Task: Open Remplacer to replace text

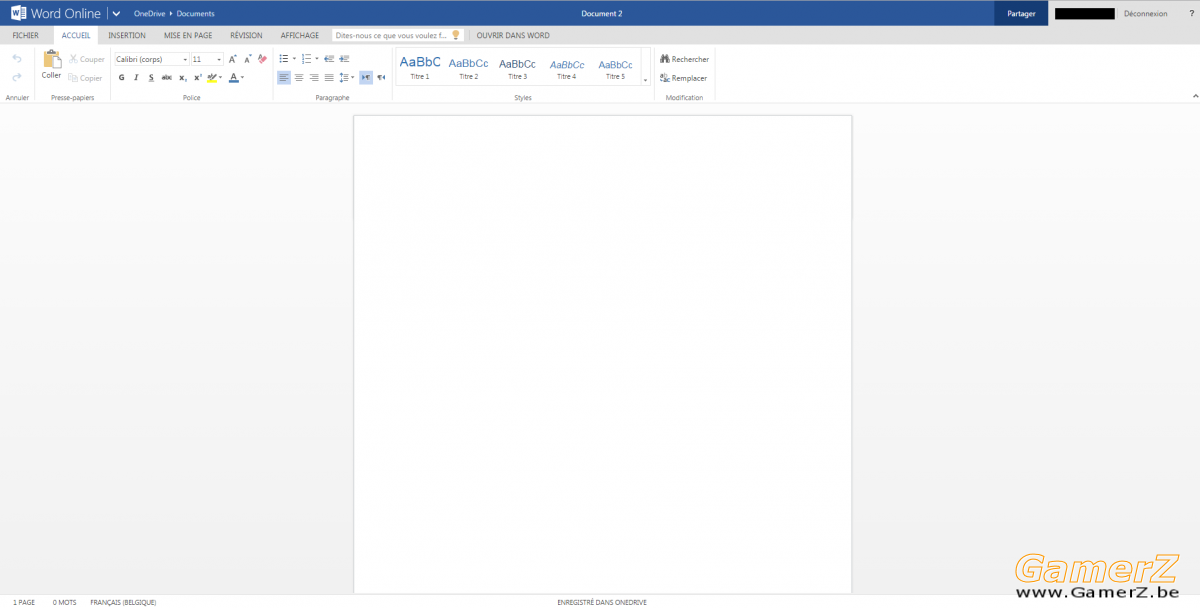Action: click(683, 78)
